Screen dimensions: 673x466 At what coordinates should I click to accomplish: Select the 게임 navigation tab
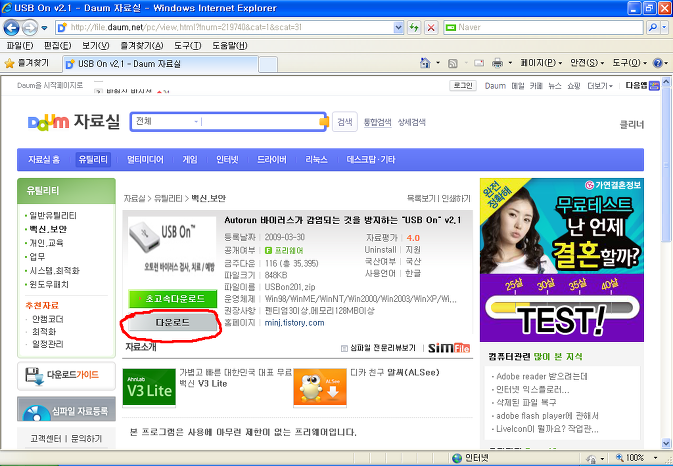tap(190, 160)
